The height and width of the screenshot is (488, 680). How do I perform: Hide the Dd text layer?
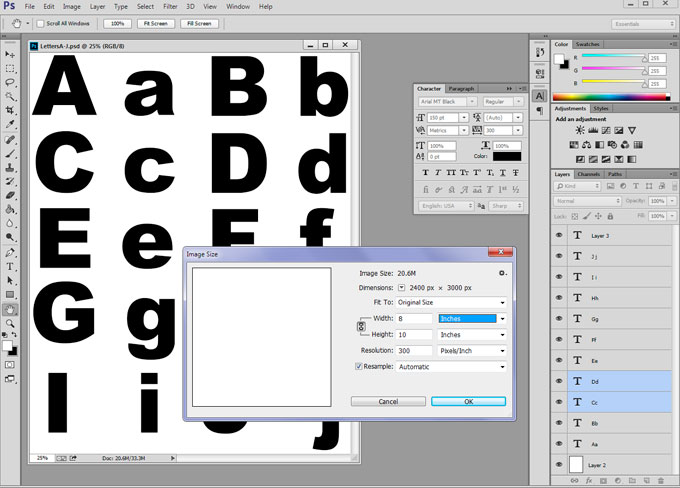(x=559, y=381)
